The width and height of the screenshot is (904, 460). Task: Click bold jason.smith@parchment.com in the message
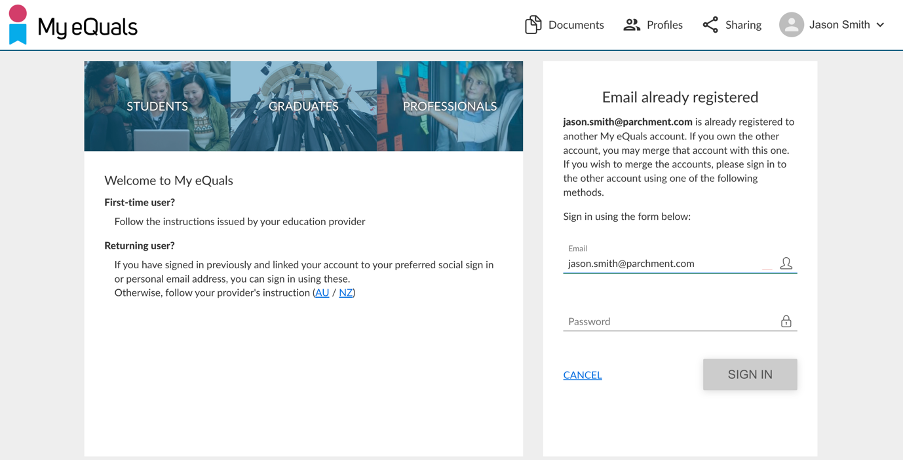[x=628, y=122]
